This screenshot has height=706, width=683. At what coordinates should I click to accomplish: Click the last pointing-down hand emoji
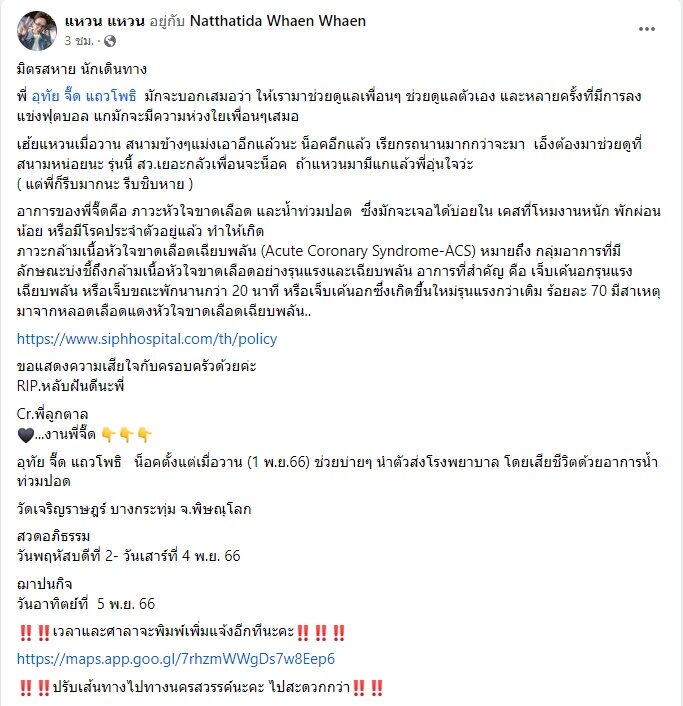tap(144, 434)
